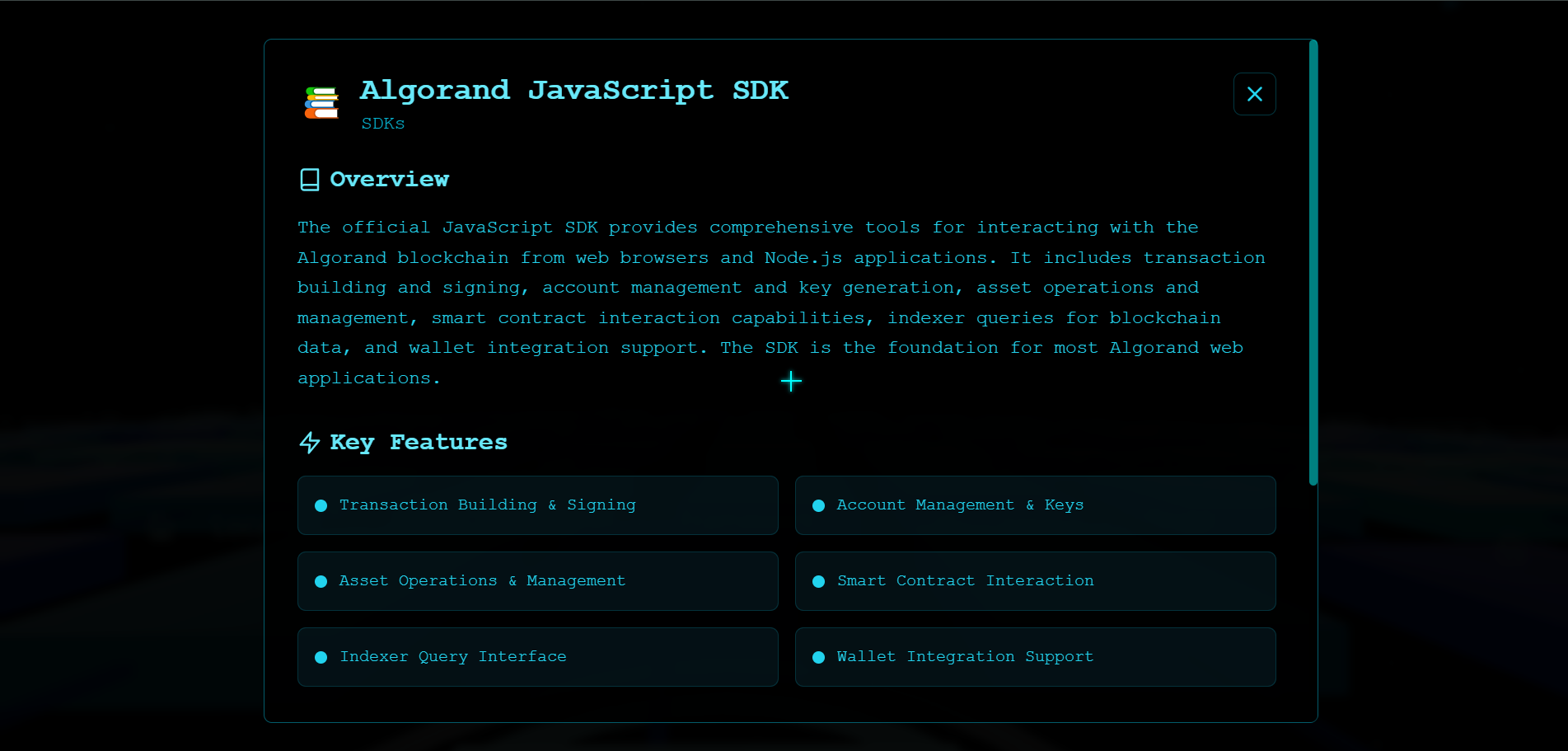Viewport: 1568px width, 751px height.
Task: Click bullet dot beside Wallet Integration Support
Action: 819,657
